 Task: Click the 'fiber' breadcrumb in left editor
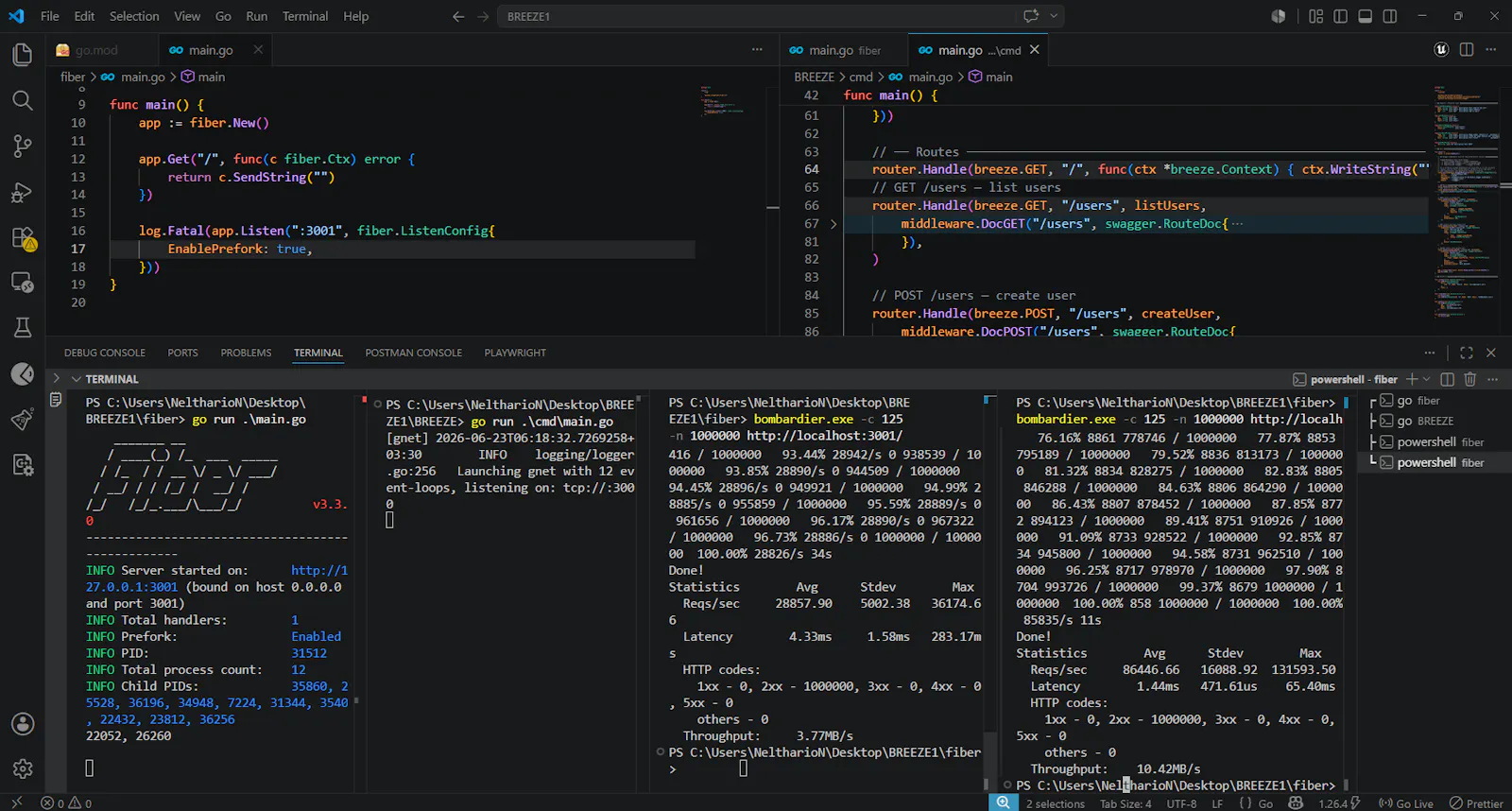pyautogui.click(x=73, y=78)
